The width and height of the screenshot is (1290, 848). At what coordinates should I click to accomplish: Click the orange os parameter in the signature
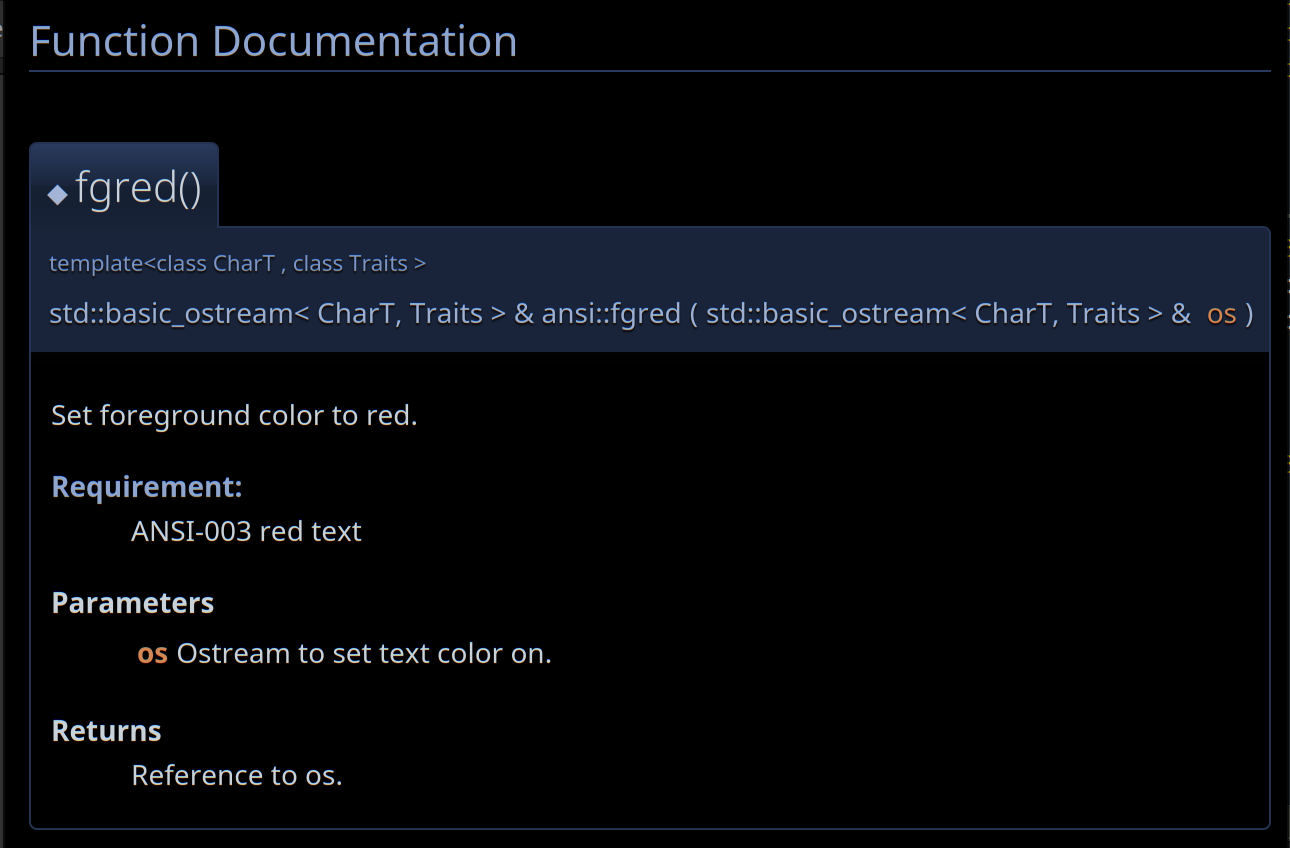pyautogui.click(x=1222, y=314)
